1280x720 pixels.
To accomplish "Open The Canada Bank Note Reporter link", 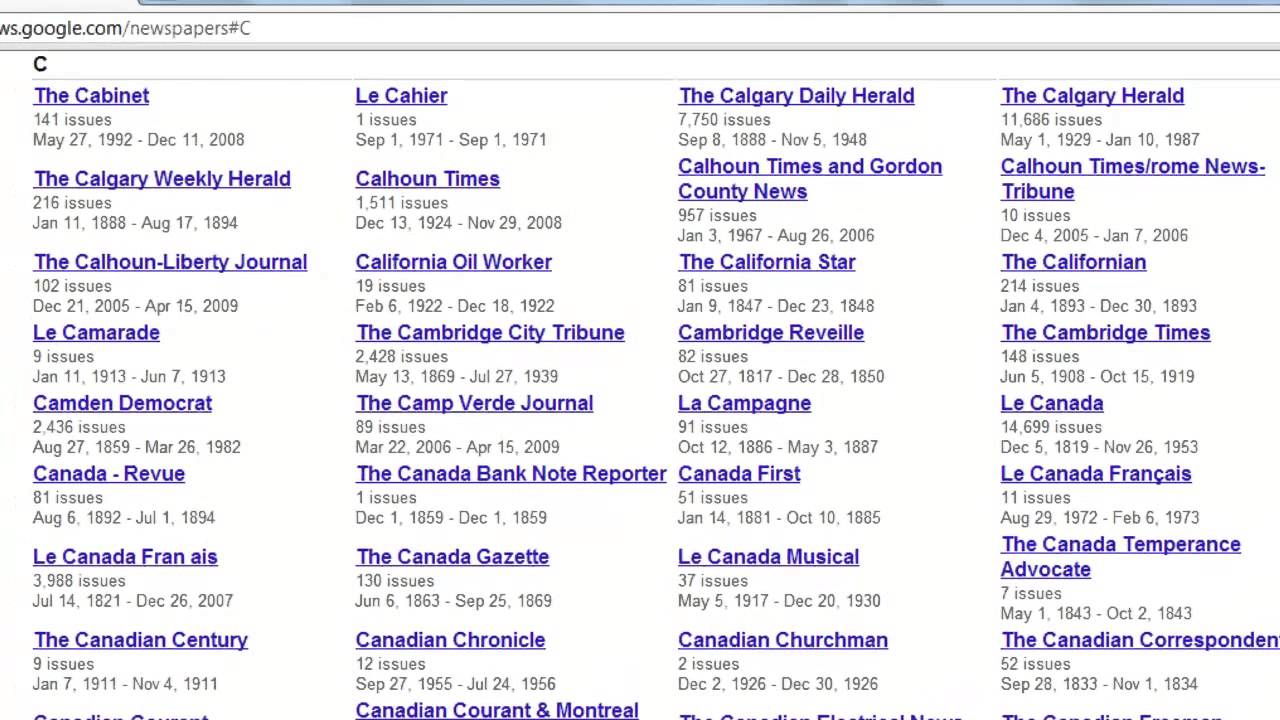I will point(511,474).
